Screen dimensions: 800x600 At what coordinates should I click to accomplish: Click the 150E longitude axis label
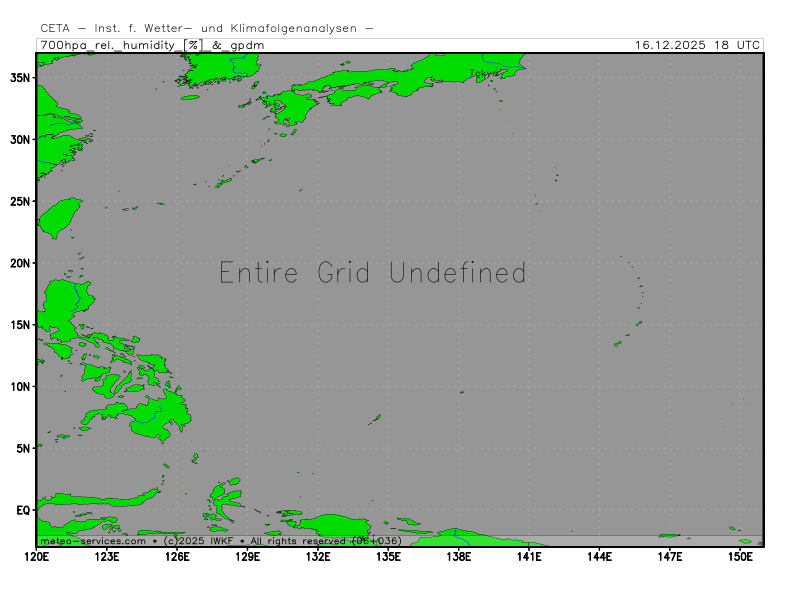[740, 556]
